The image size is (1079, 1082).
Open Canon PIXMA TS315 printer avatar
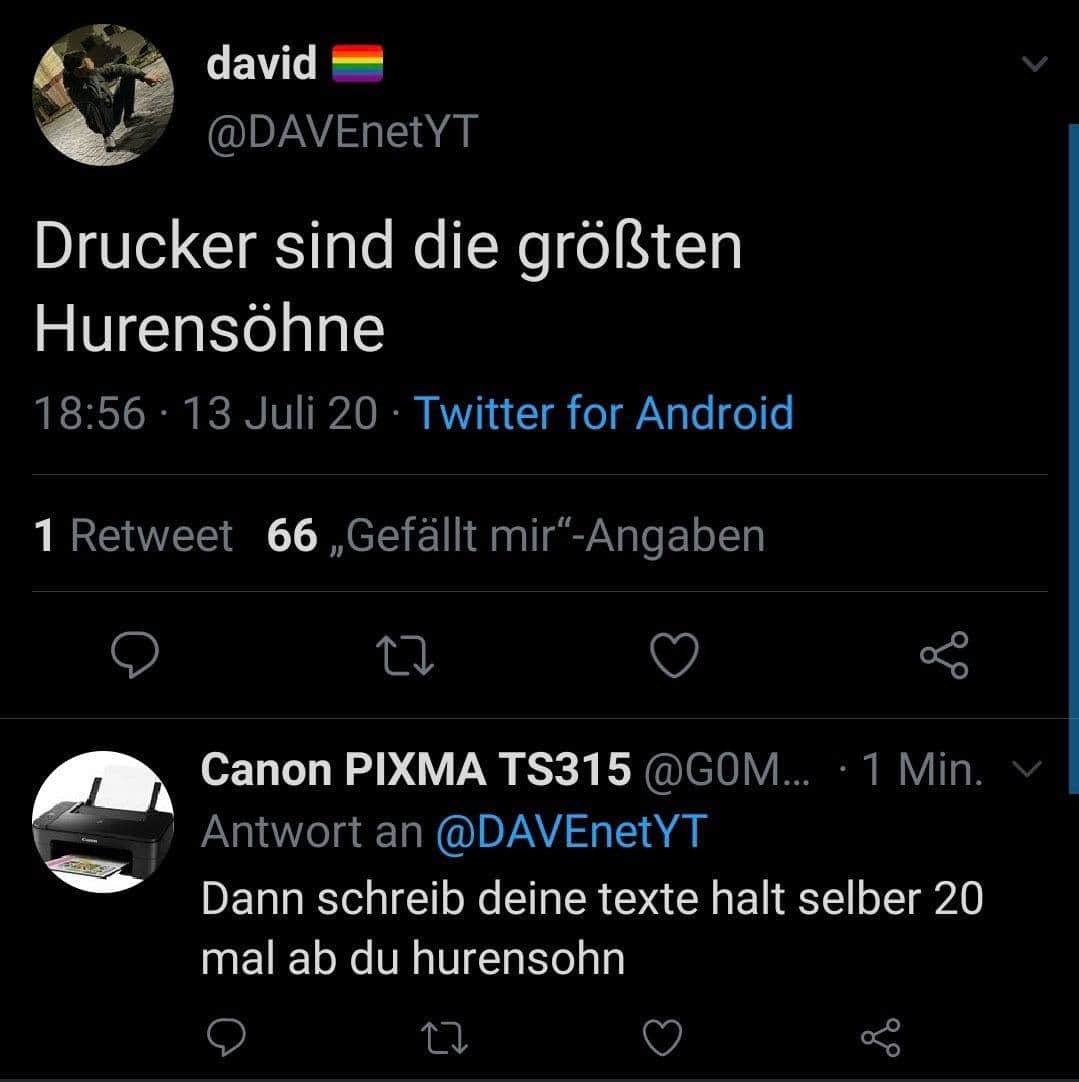(x=104, y=822)
